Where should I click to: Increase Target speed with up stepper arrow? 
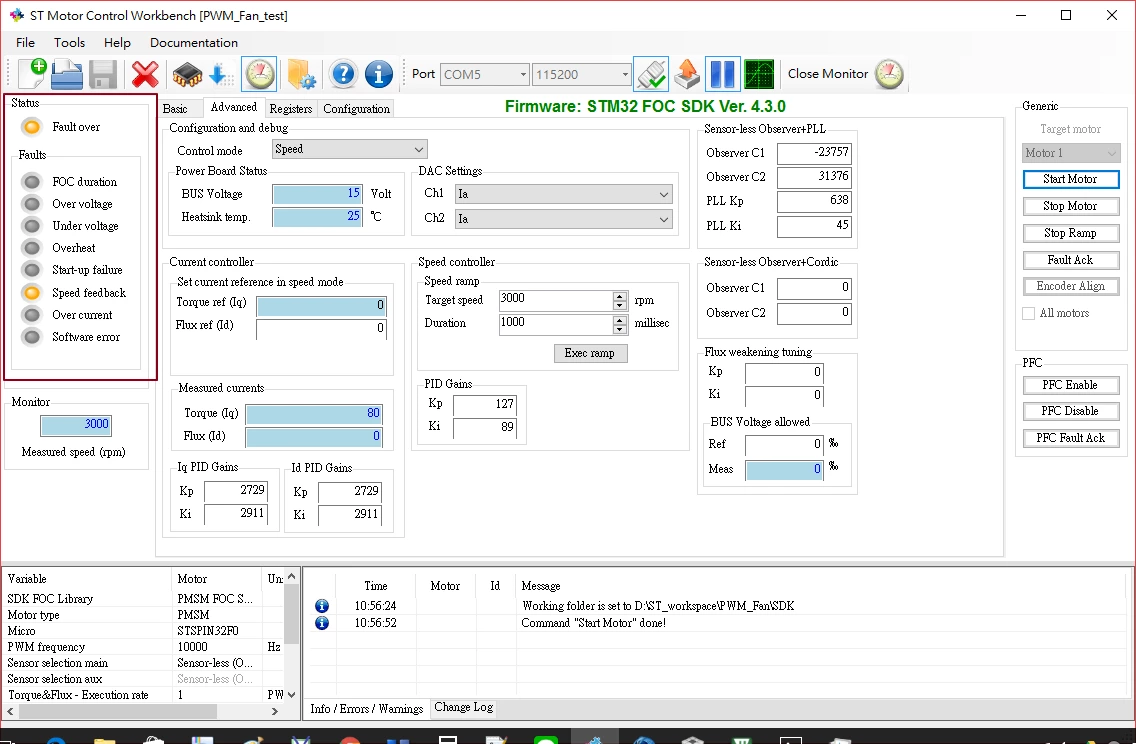point(619,296)
